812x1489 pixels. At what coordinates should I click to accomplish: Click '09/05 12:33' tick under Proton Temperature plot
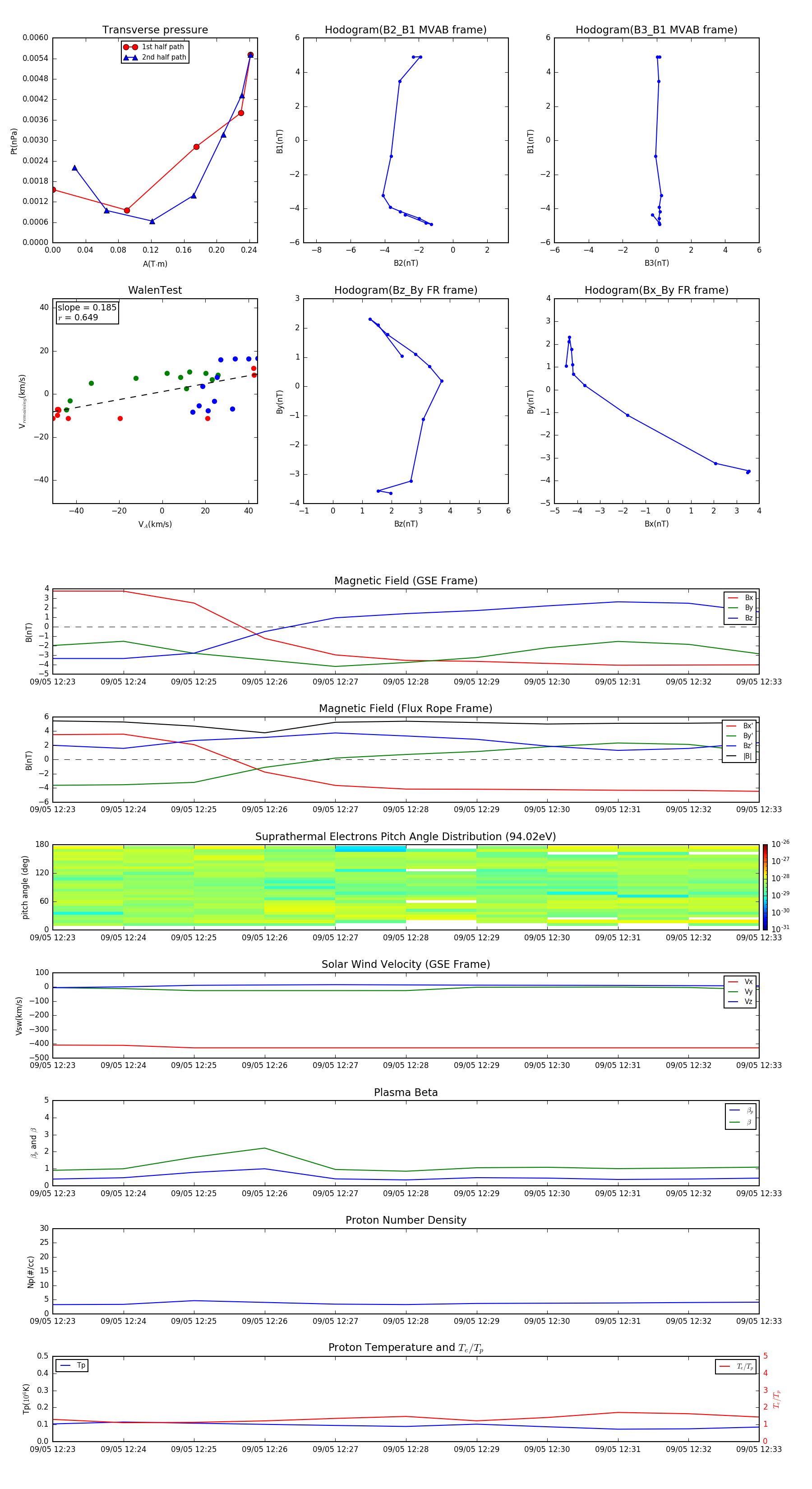[759, 1449]
